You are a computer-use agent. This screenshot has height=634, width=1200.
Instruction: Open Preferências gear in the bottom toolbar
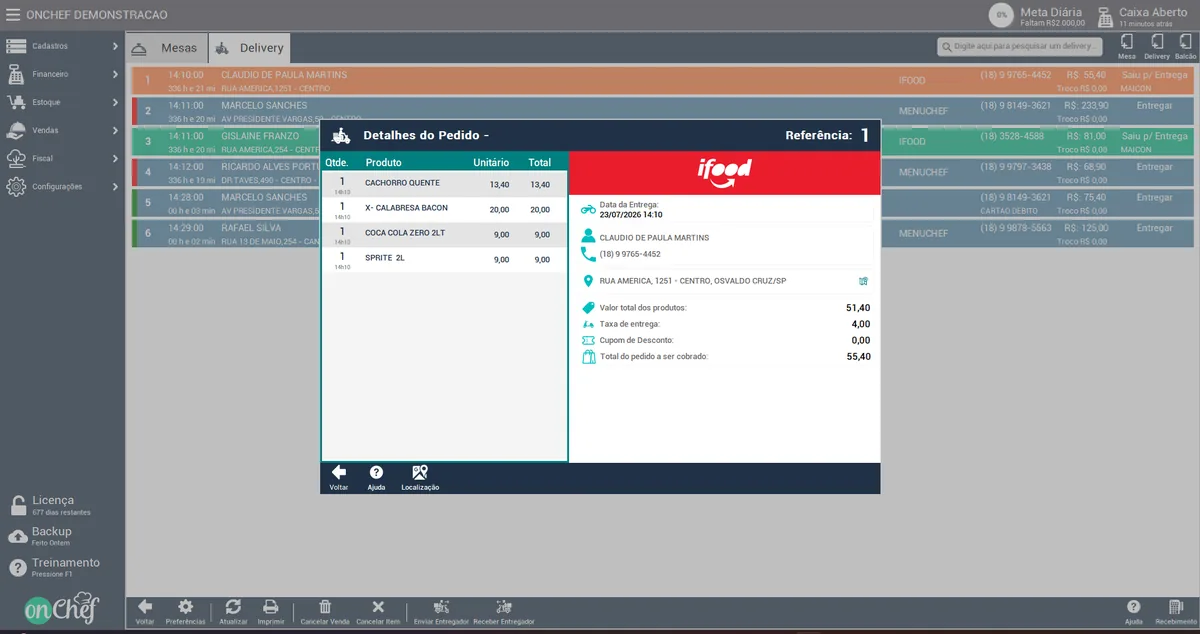pyautogui.click(x=185, y=612)
